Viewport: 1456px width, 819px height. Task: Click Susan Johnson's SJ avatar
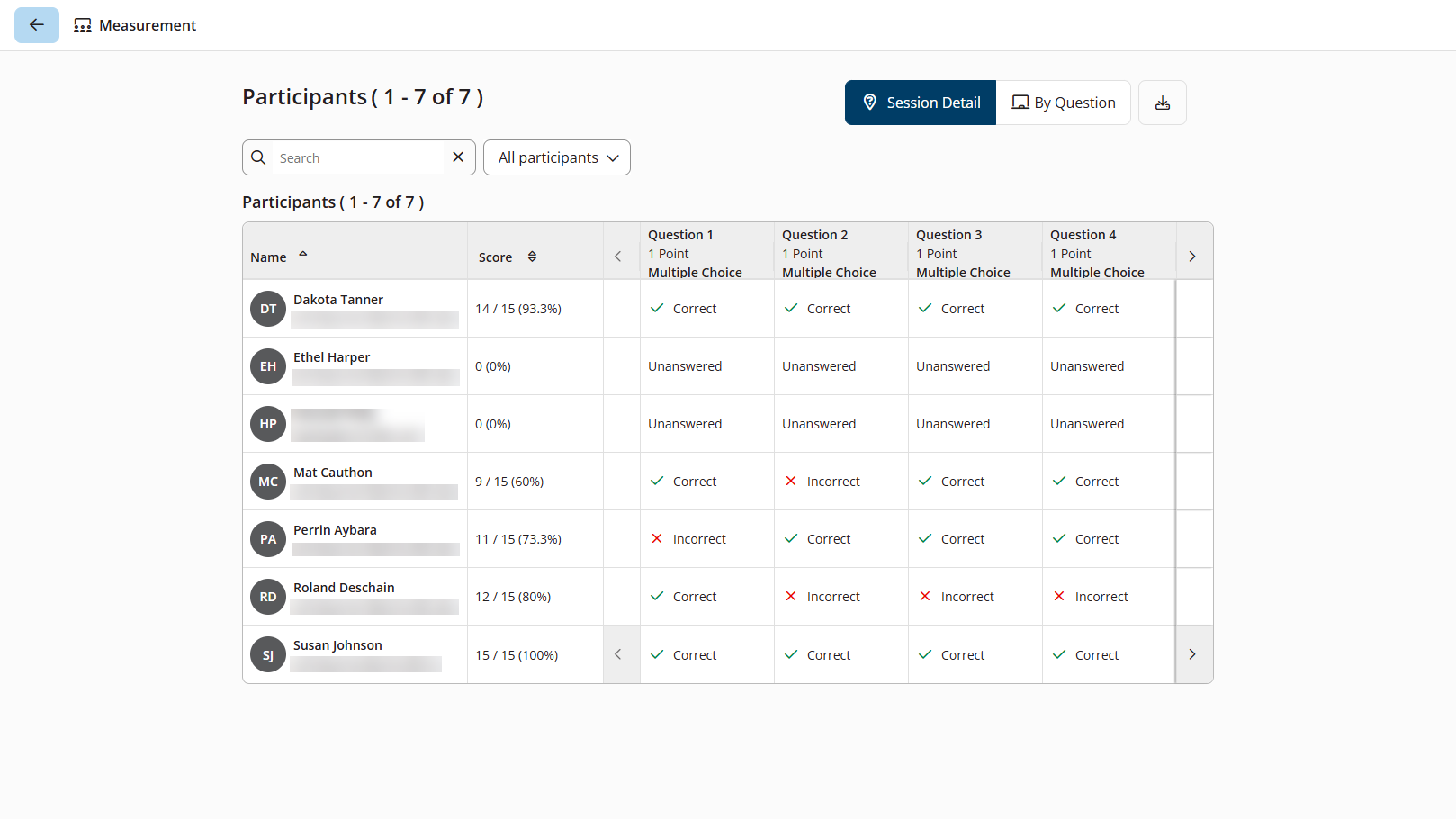point(268,654)
